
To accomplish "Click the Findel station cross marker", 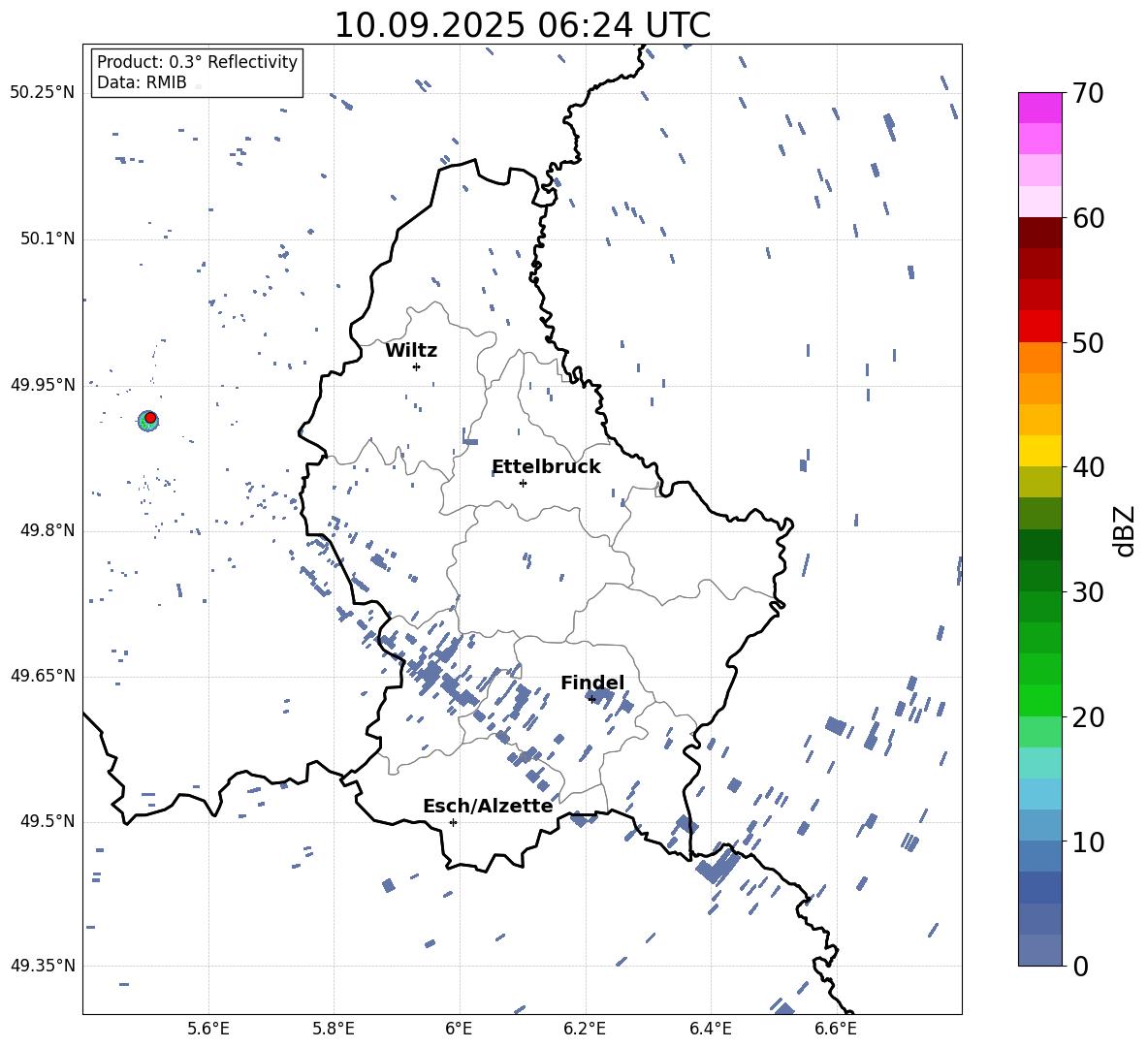I will 591,700.
